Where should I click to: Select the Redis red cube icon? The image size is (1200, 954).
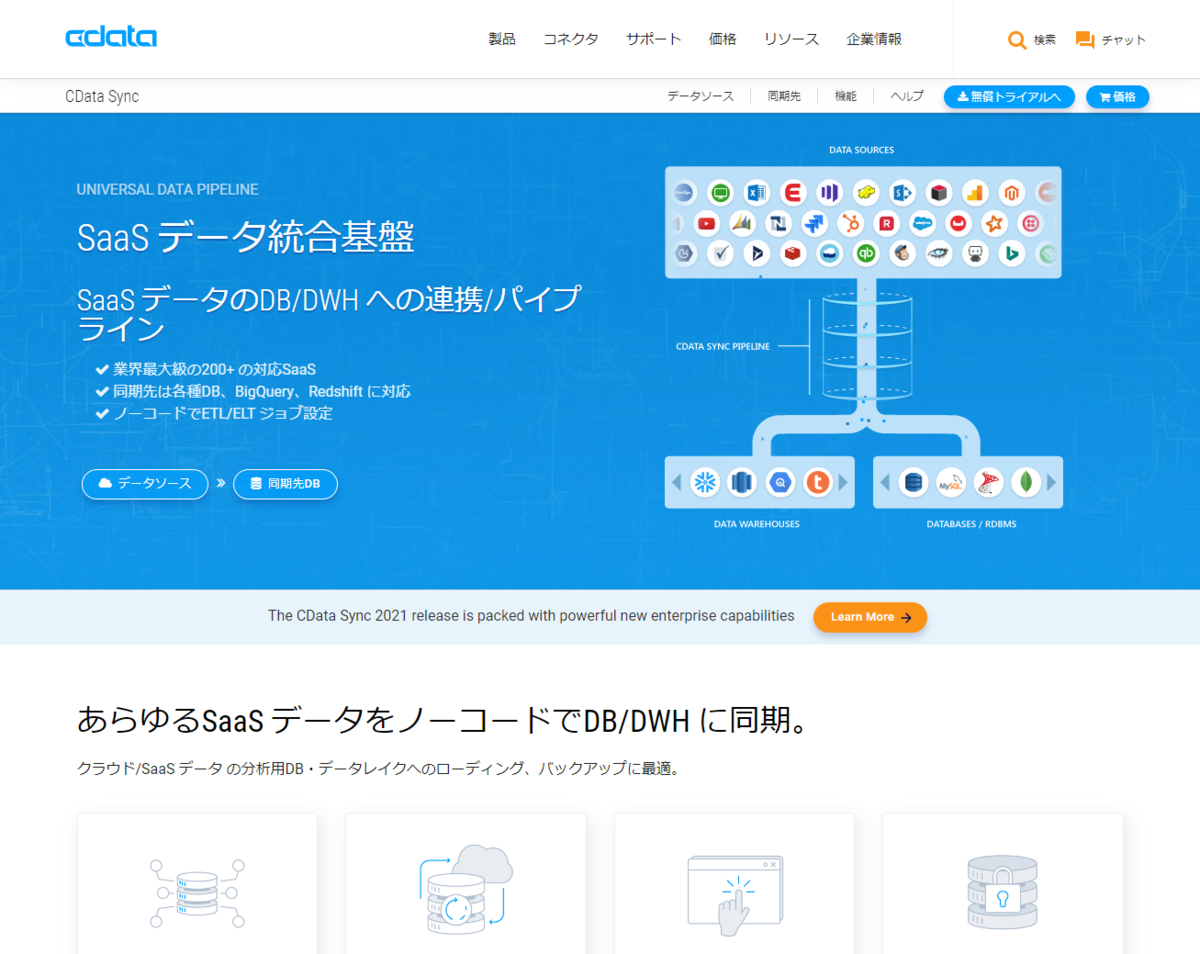pyautogui.click(x=793, y=254)
